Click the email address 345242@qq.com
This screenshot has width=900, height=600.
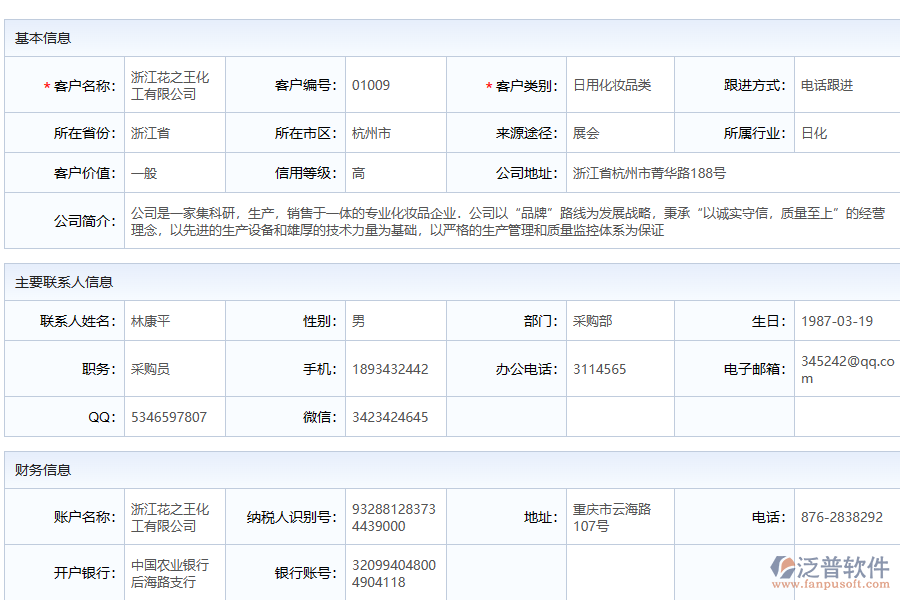coord(839,368)
